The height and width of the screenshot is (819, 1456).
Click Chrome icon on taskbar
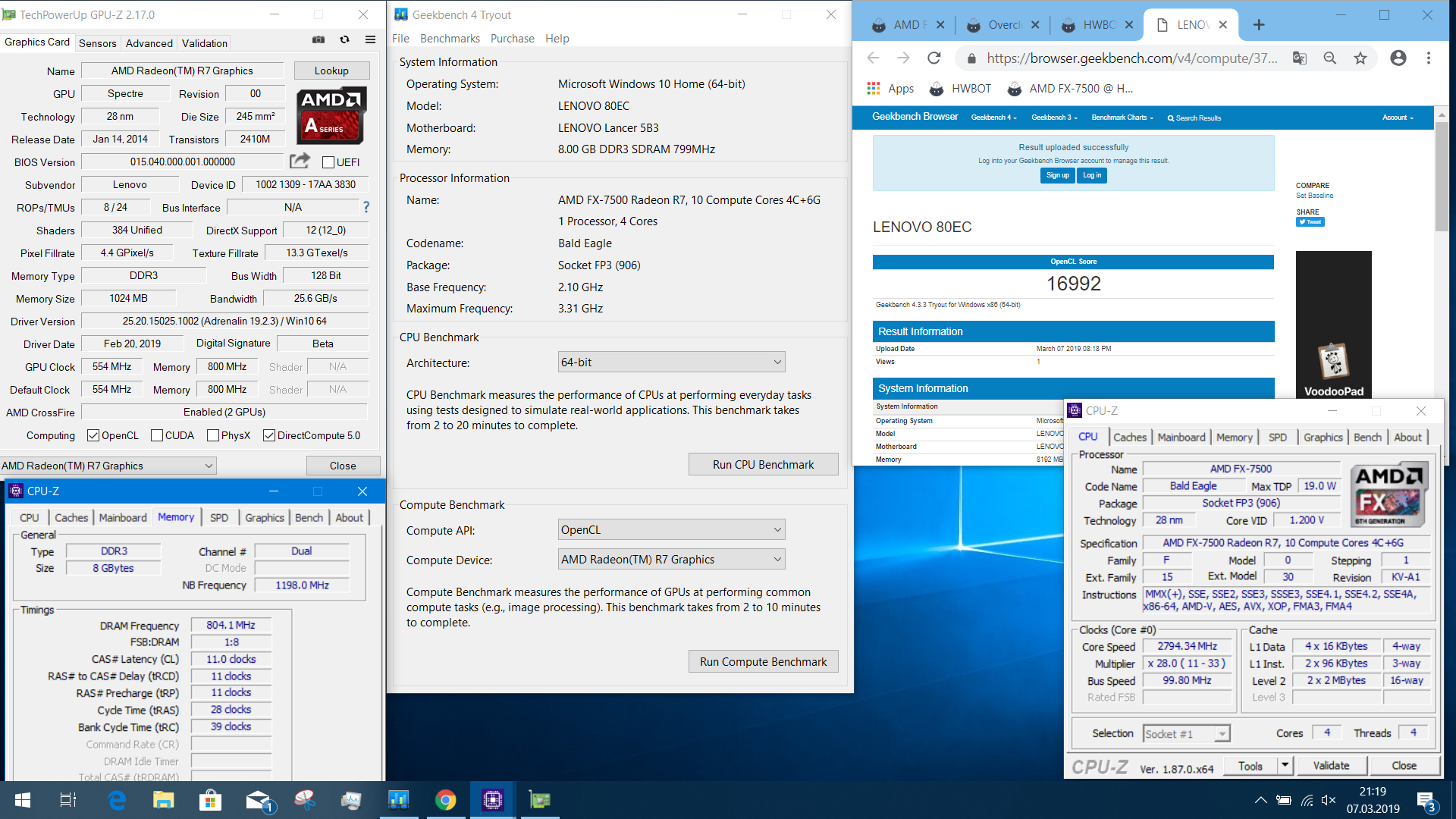pyautogui.click(x=445, y=800)
